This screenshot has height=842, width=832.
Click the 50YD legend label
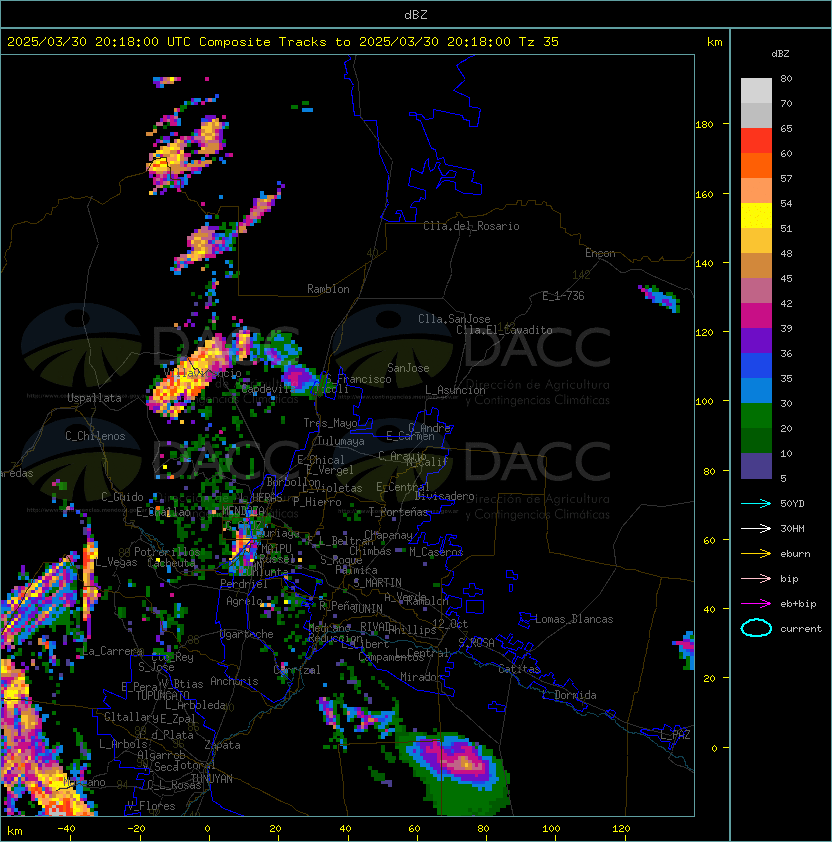(792, 503)
